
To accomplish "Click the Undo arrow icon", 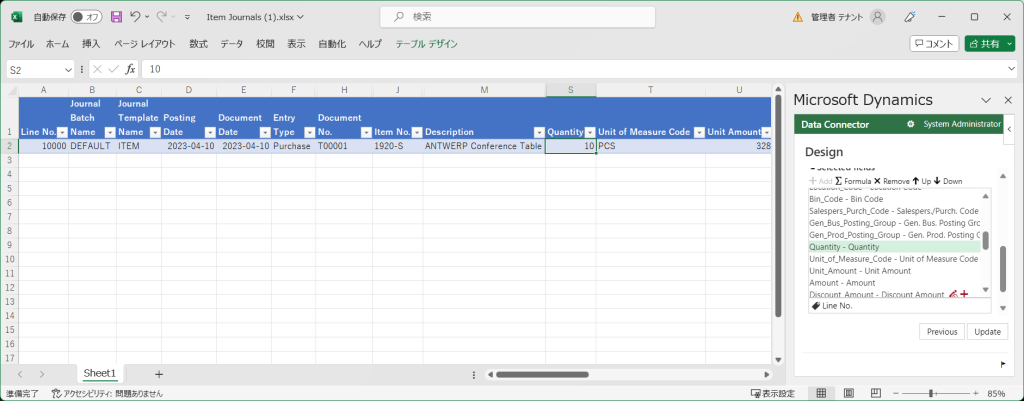I will point(135,16).
